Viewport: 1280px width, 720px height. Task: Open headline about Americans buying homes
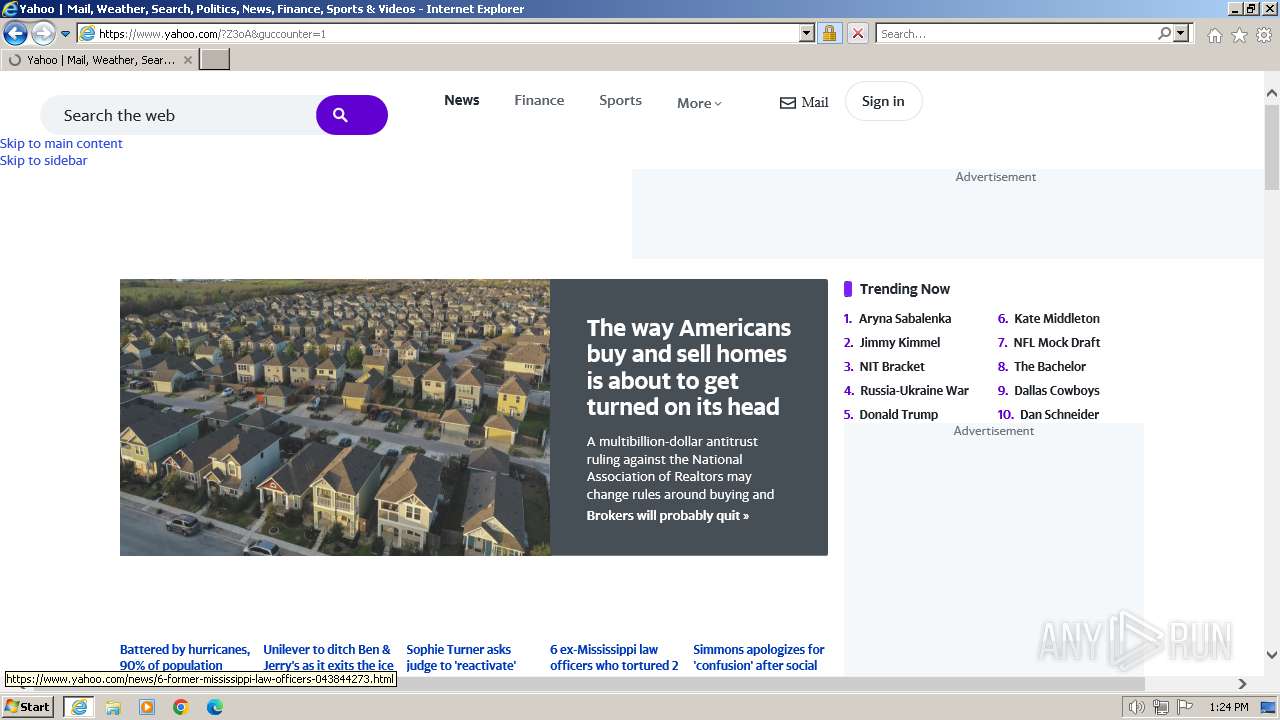click(x=689, y=367)
